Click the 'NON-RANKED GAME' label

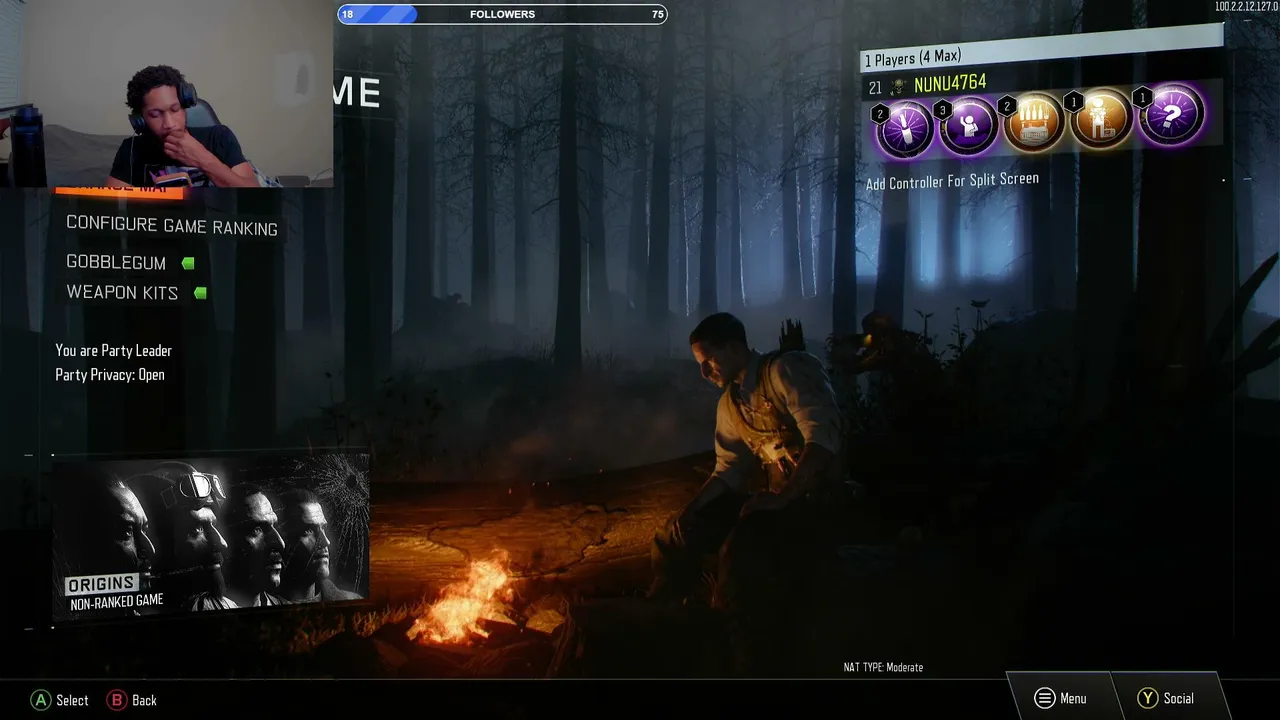(116, 602)
